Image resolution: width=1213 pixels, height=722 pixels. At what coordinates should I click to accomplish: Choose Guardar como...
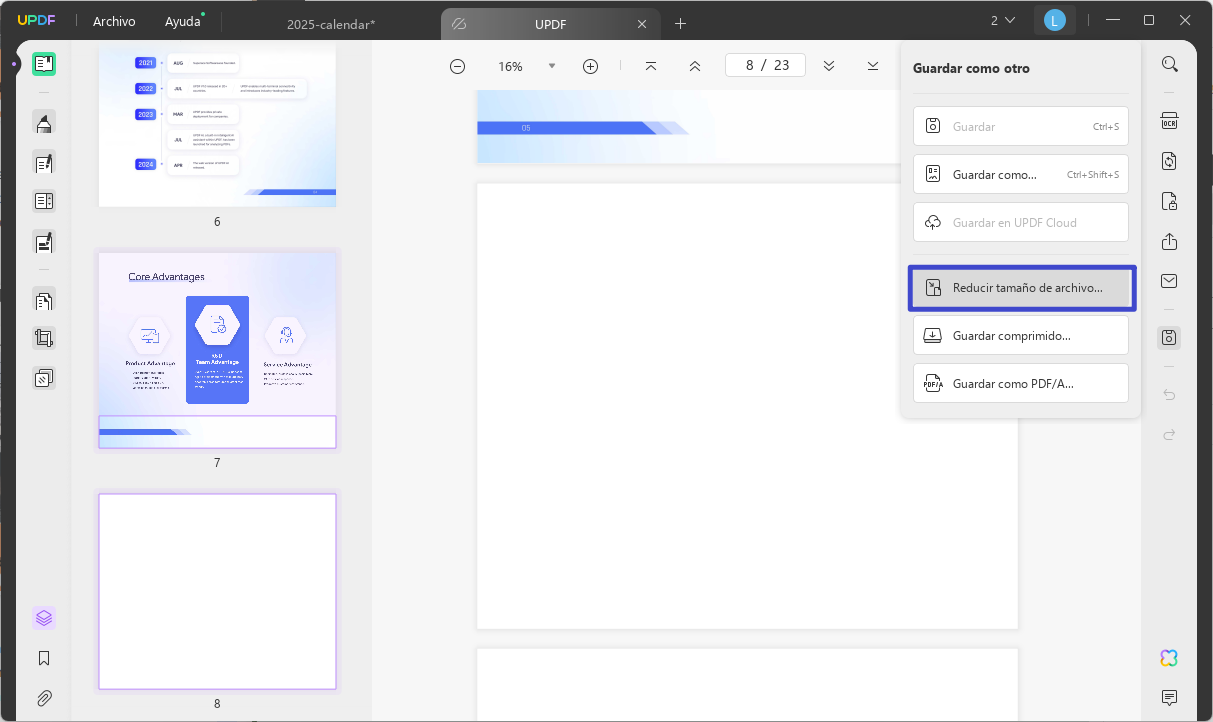pos(1020,174)
